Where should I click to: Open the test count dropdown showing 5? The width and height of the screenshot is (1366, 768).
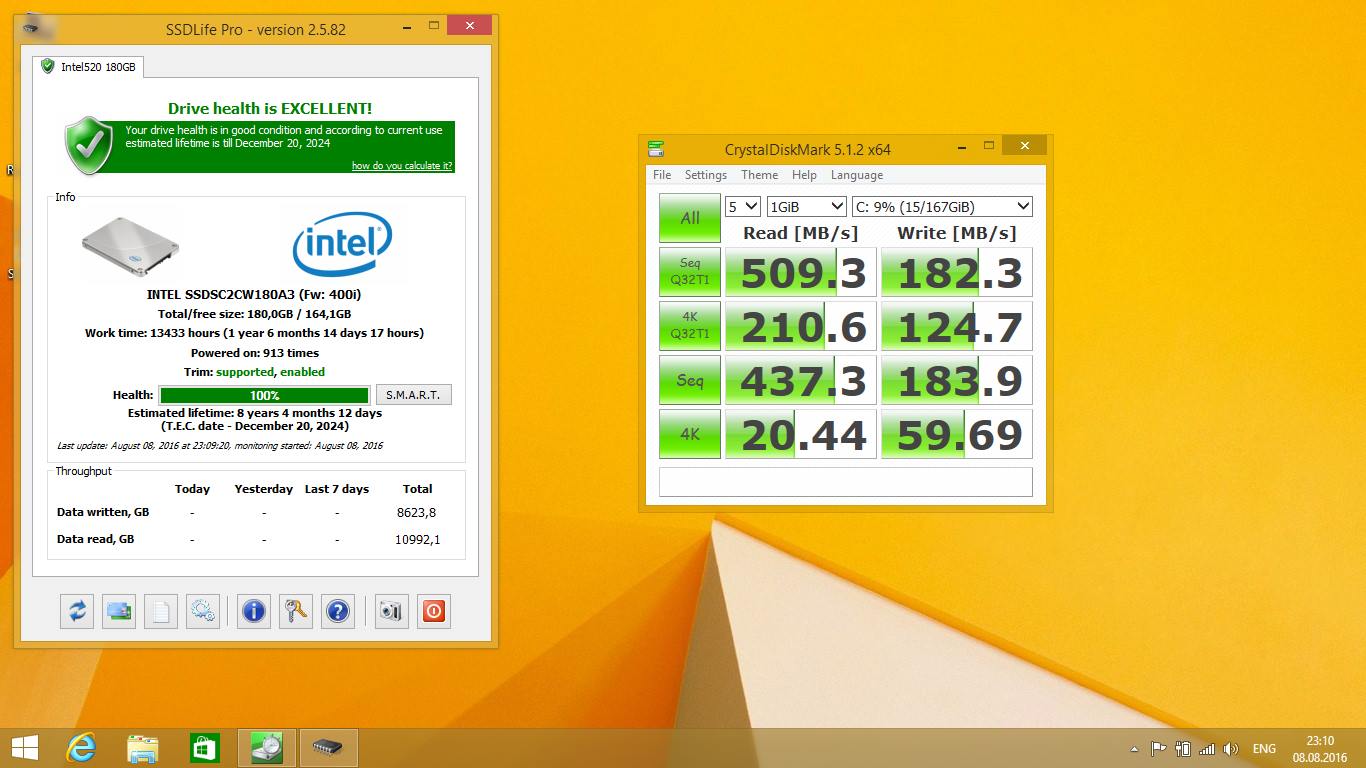[x=743, y=207]
